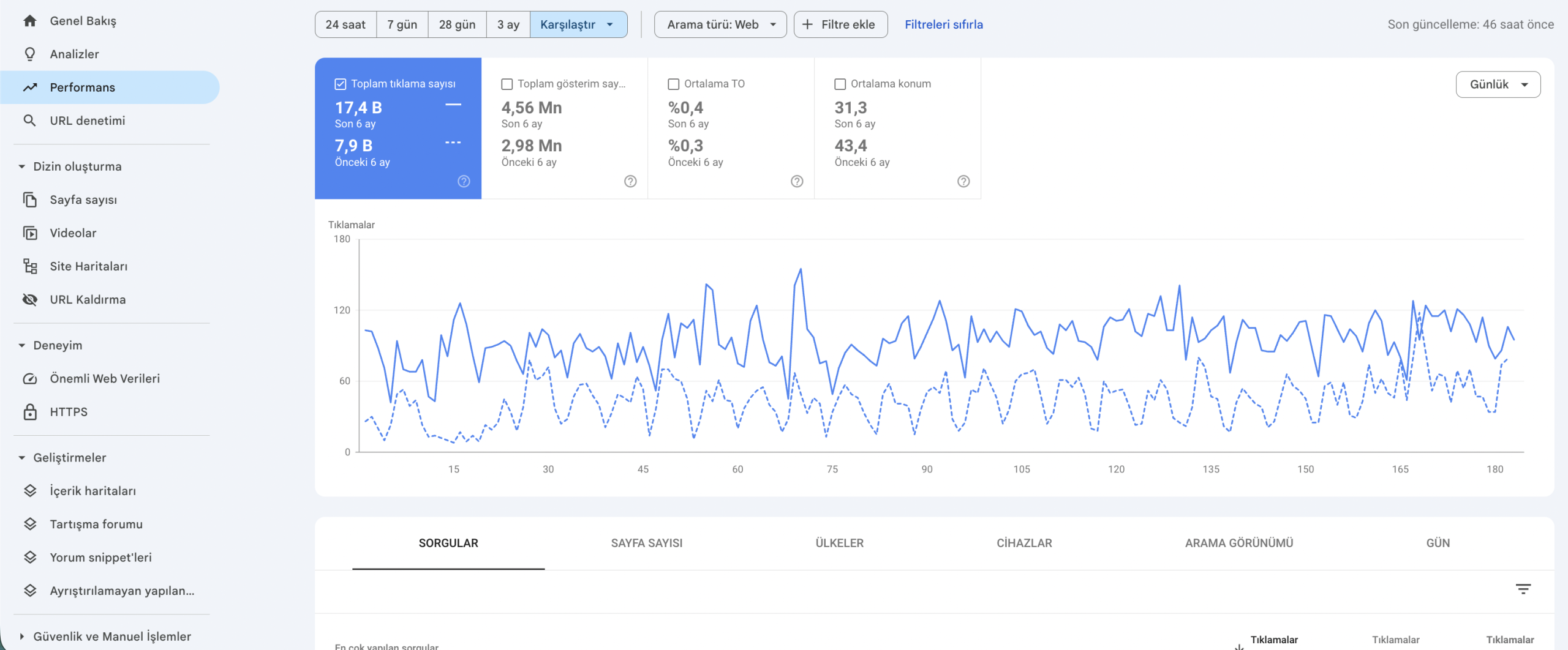Enable the Toplam gösterim sayısı checkbox
Screen dimensions: 1568x650
point(507,84)
